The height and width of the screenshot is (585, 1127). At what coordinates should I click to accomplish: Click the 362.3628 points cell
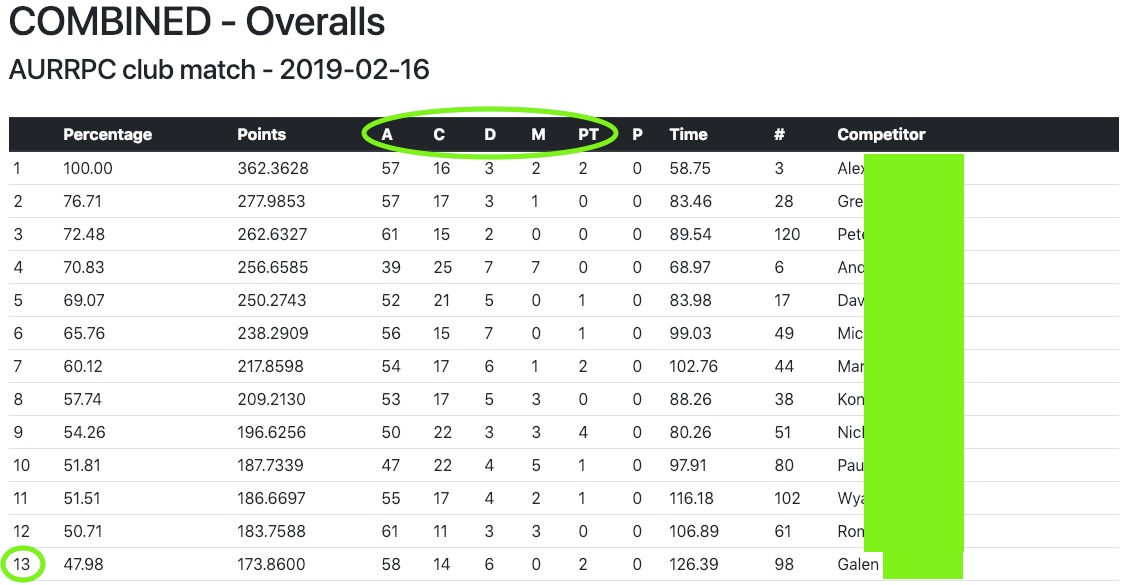273,169
